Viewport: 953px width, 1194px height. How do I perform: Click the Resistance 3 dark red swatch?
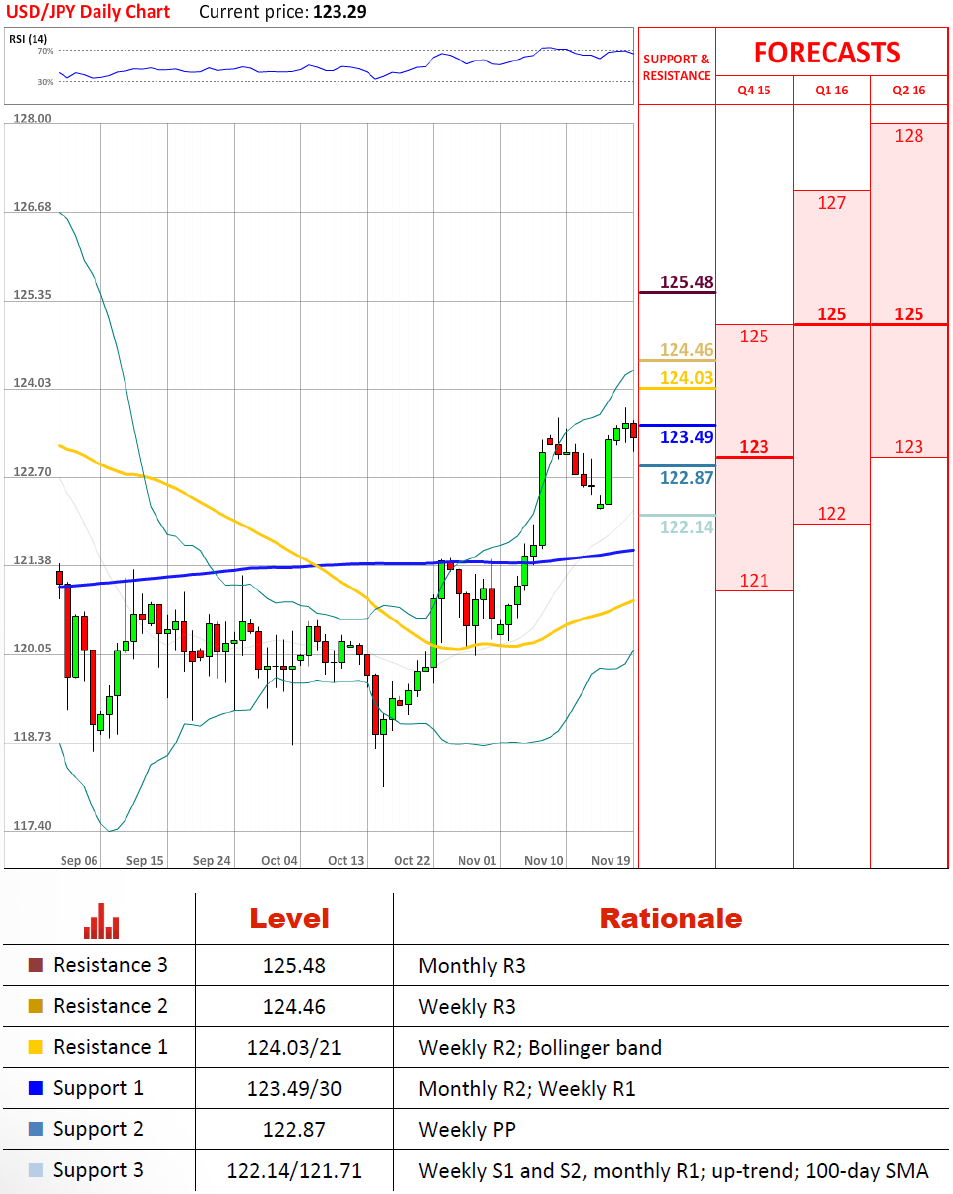point(36,966)
